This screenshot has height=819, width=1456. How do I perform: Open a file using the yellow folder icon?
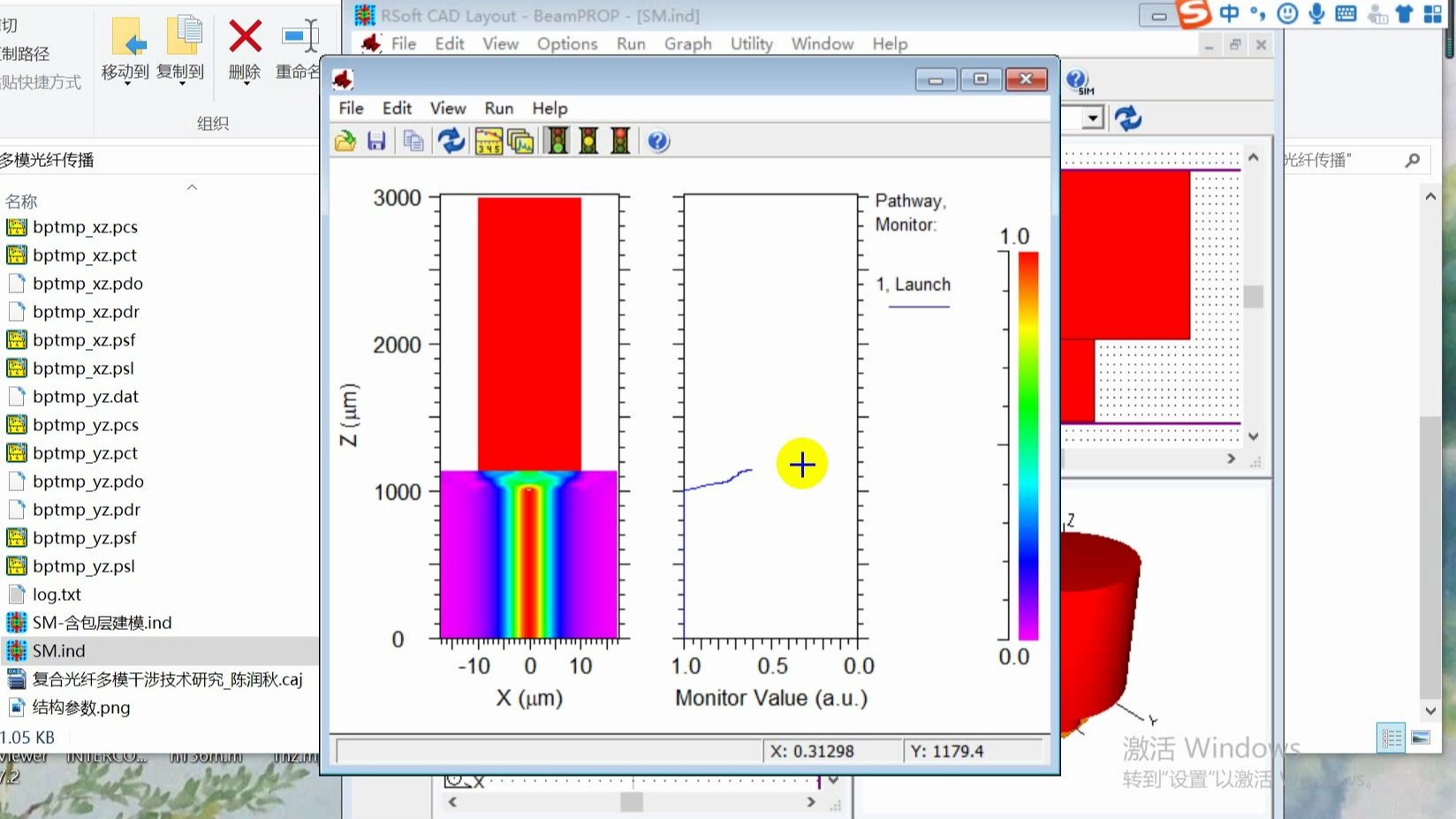[345, 141]
